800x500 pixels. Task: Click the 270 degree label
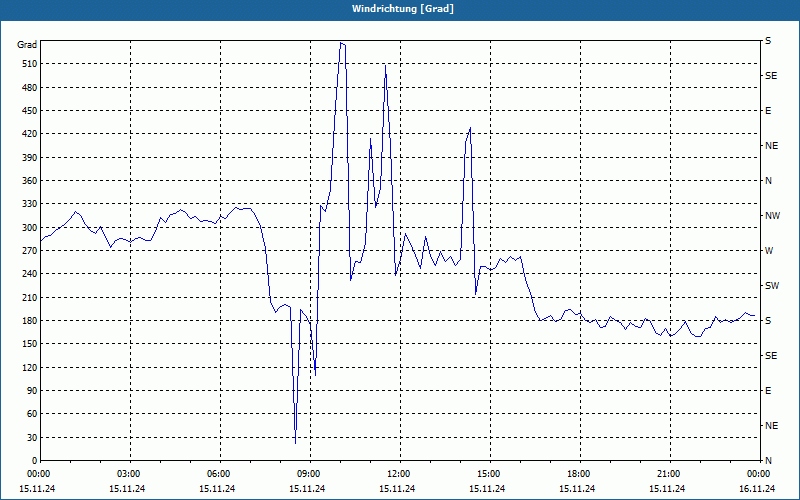click(x=29, y=251)
